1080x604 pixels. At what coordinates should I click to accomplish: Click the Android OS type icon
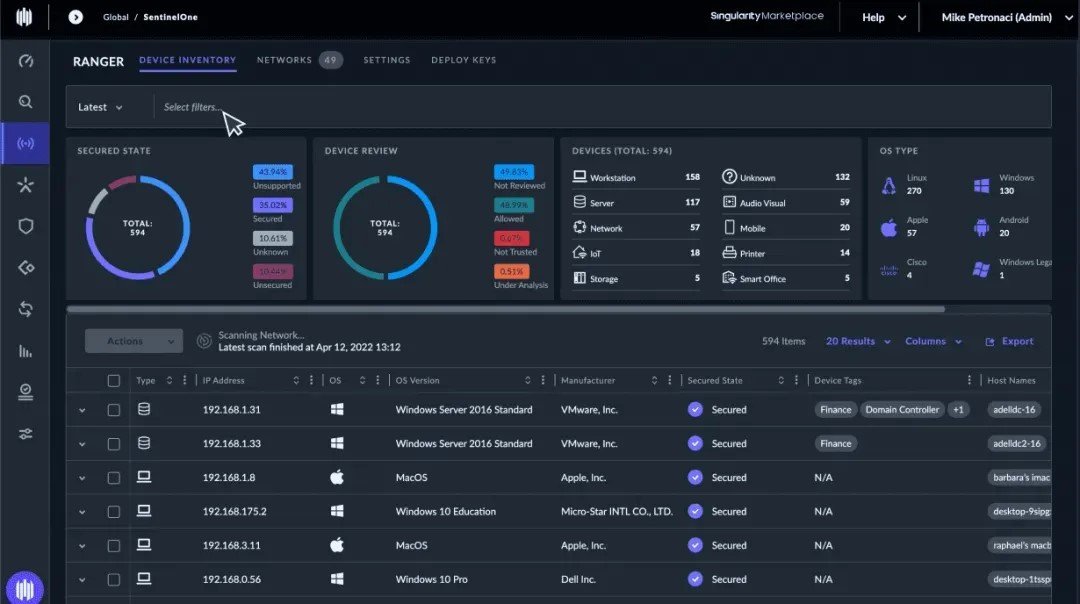coord(981,227)
